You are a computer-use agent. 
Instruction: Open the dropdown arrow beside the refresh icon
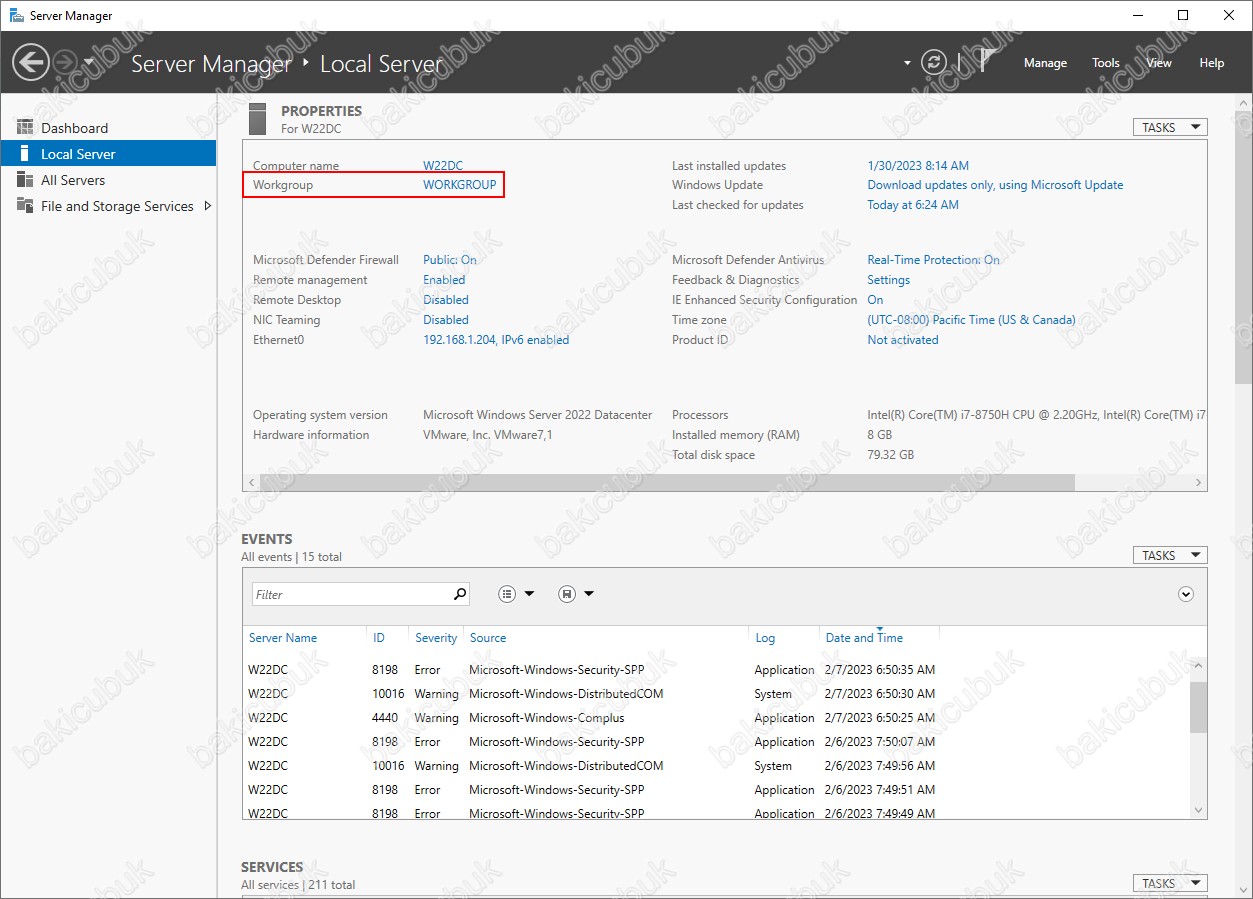[907, 63]
